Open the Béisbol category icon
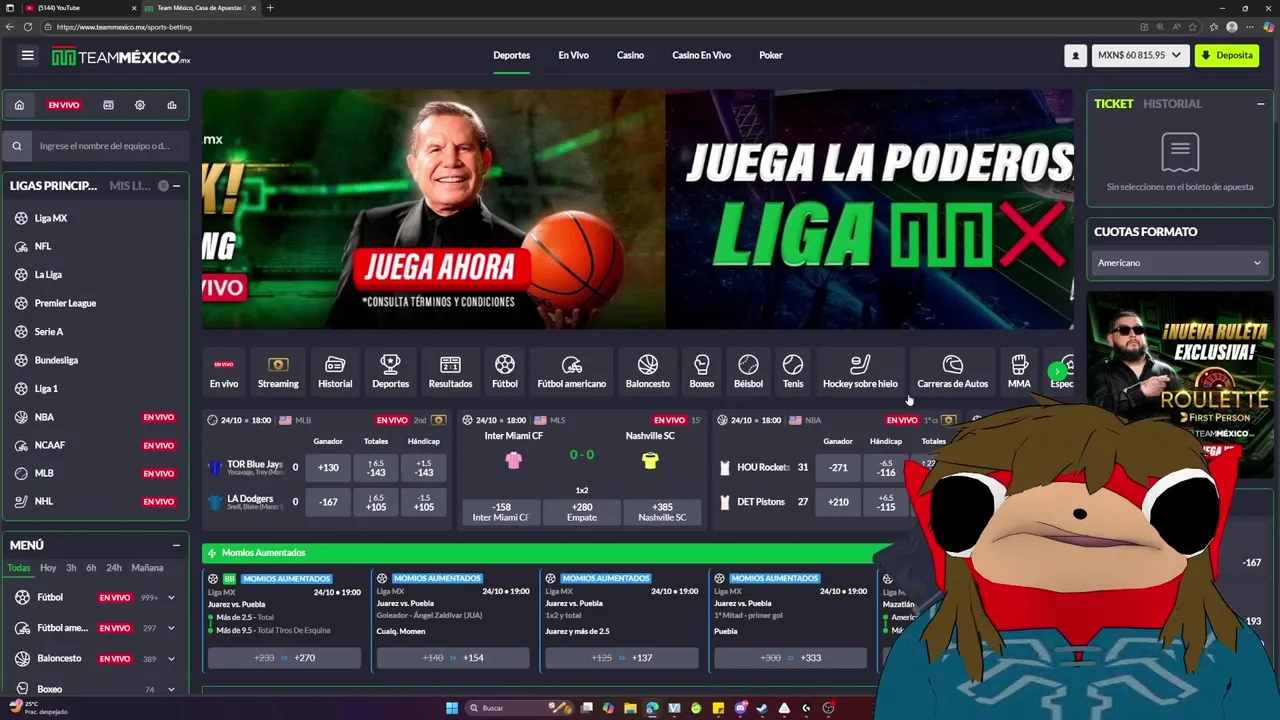1280x720 pixels. [748, 371]
